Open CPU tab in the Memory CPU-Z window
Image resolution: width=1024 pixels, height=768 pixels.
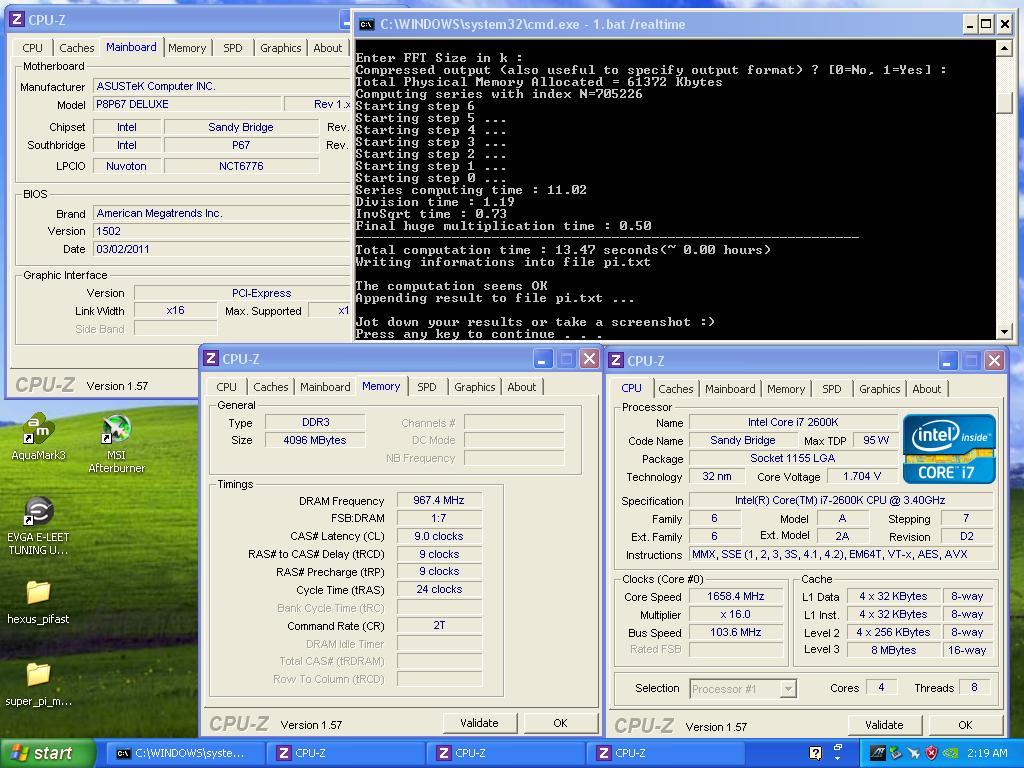[227, 387]
